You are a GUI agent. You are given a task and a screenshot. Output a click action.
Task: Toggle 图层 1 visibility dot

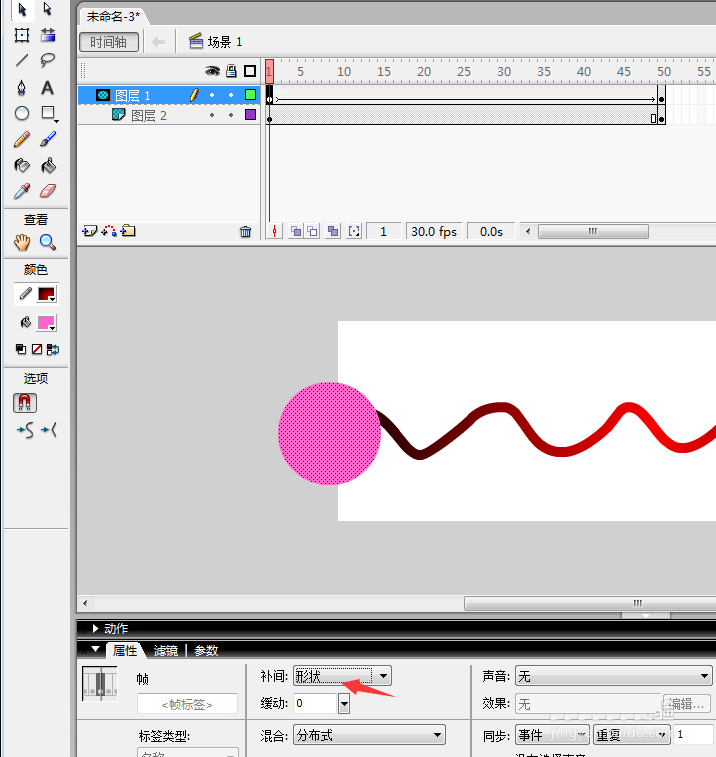(x=212, y=95)
